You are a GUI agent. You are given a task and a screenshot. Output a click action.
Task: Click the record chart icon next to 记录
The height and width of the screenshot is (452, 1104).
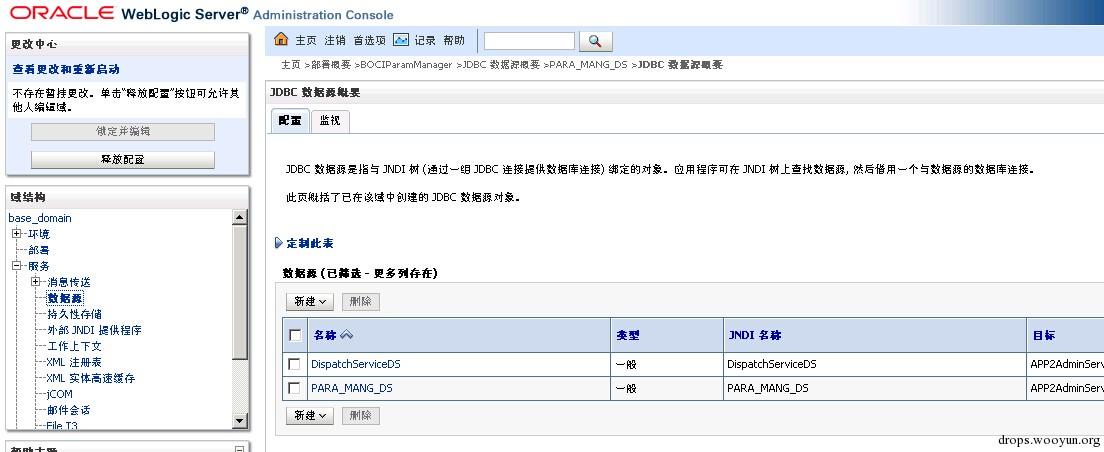tap(401, 39)
